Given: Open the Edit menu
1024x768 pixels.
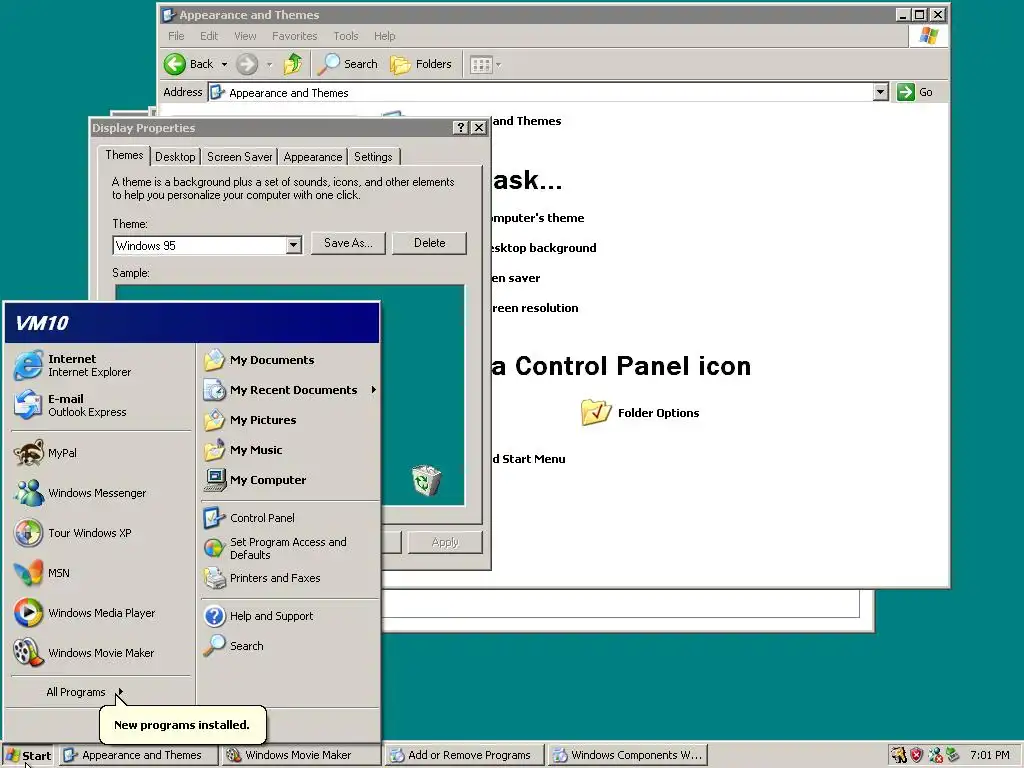Looking at the screenshot, I should pos(209,36).
